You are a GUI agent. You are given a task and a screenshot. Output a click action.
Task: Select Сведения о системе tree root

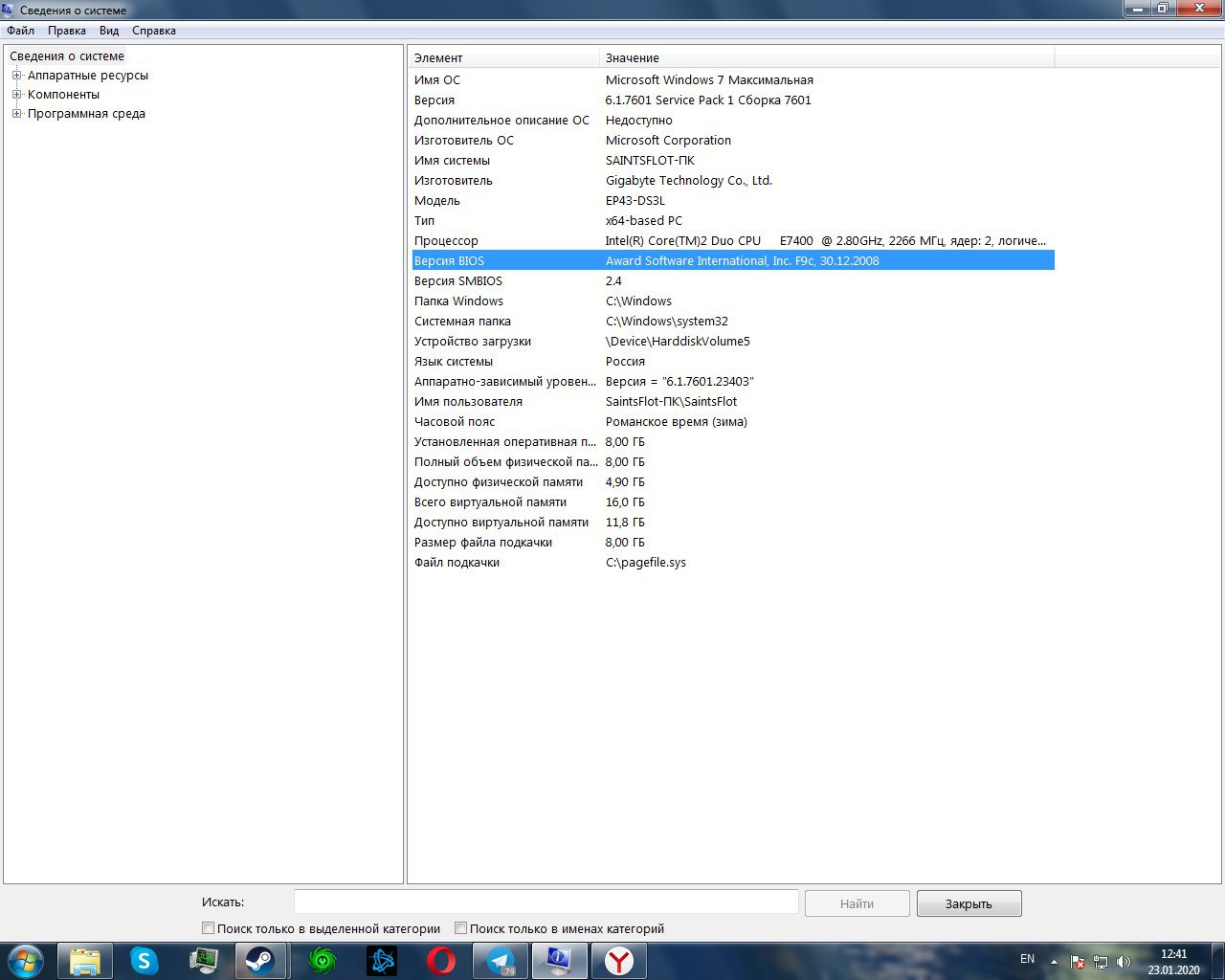coord(67,56)
